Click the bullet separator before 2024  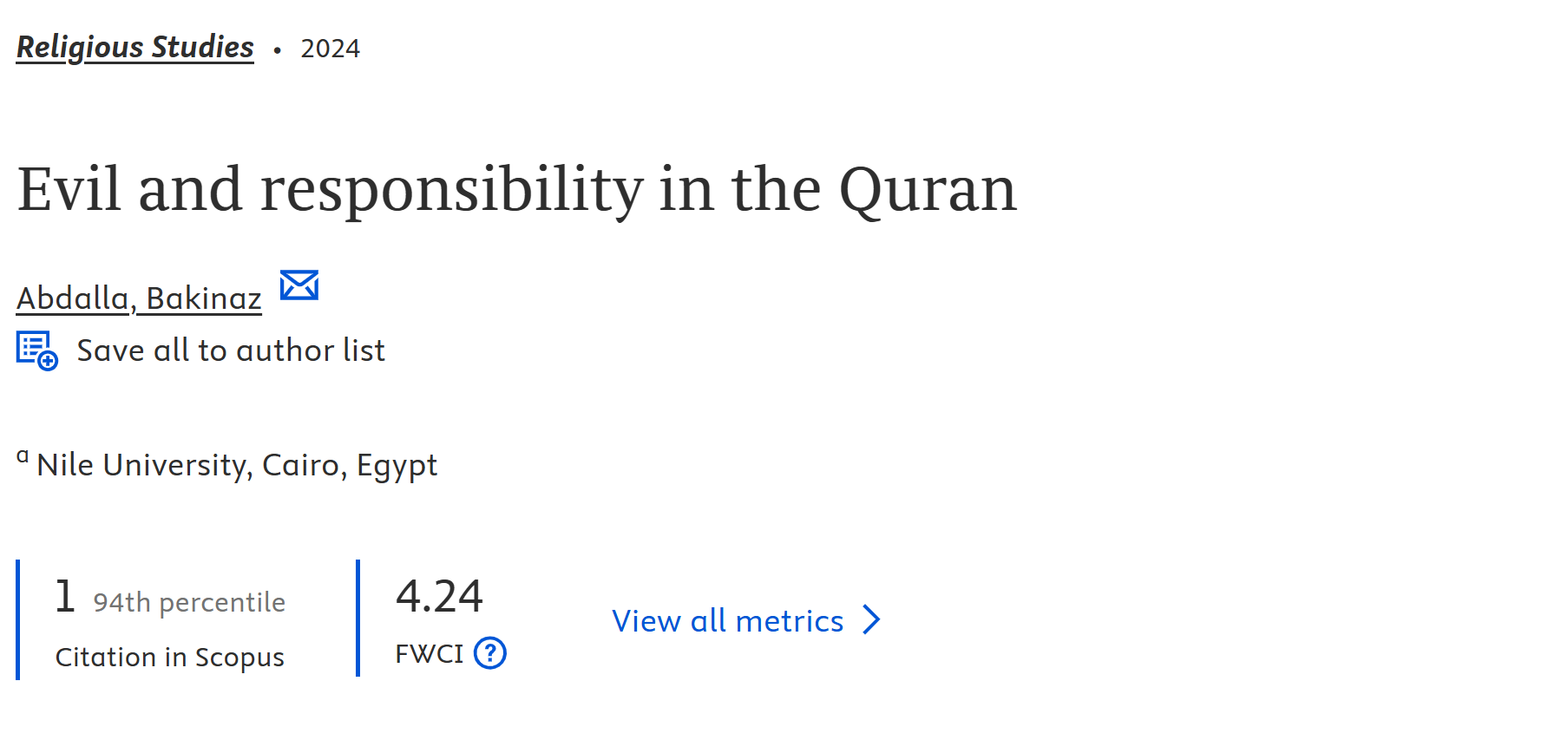tap(277, 50)
